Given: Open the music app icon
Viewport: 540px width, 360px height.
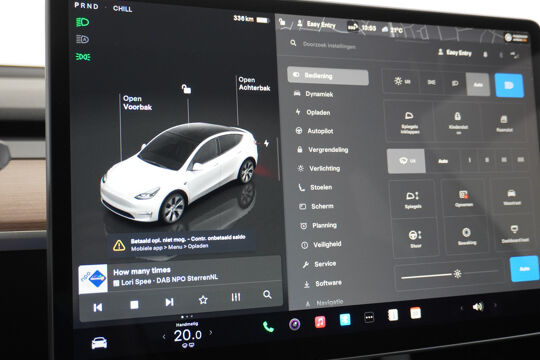Looking at the screenshot, I should point(320,322).
